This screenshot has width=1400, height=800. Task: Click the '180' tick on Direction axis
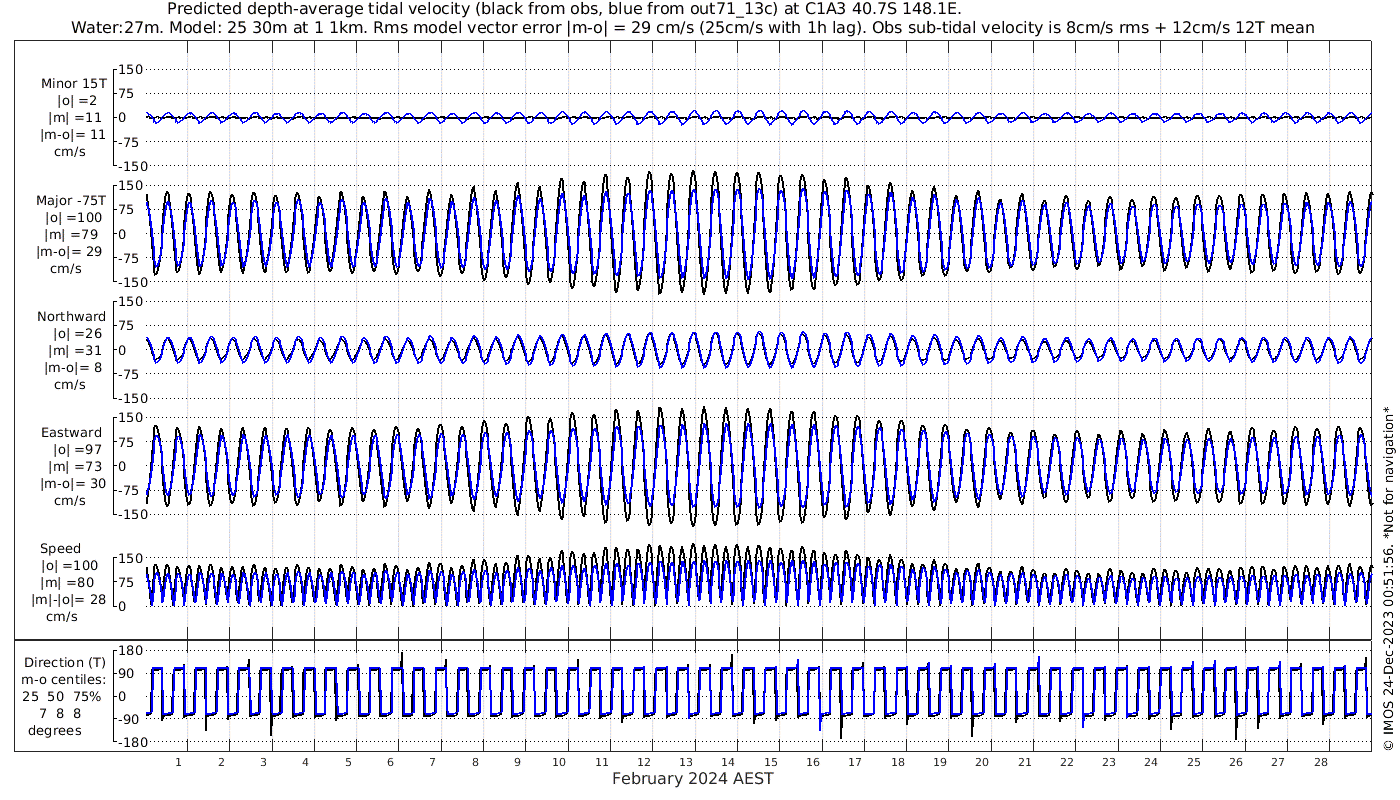click(x=131, y=650)
